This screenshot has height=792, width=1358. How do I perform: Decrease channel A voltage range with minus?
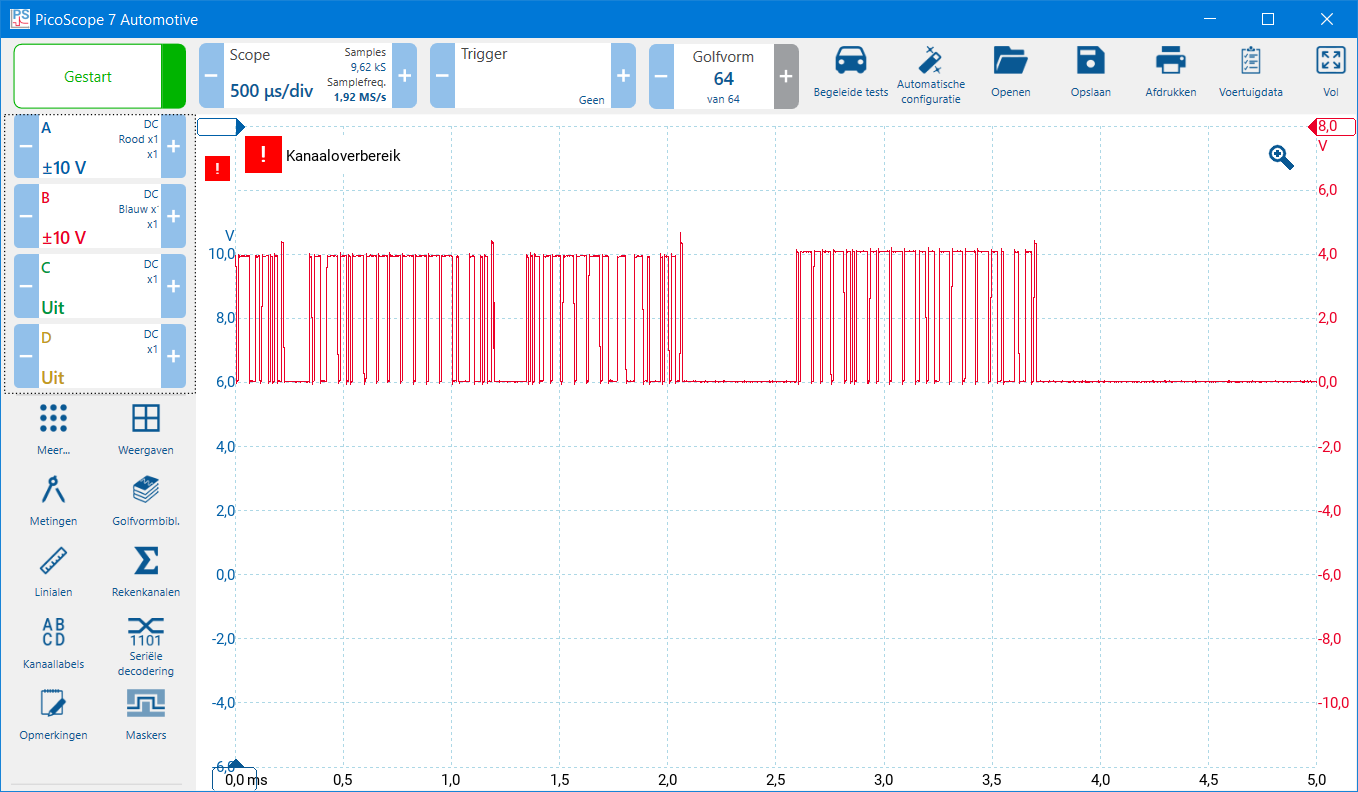26,146
